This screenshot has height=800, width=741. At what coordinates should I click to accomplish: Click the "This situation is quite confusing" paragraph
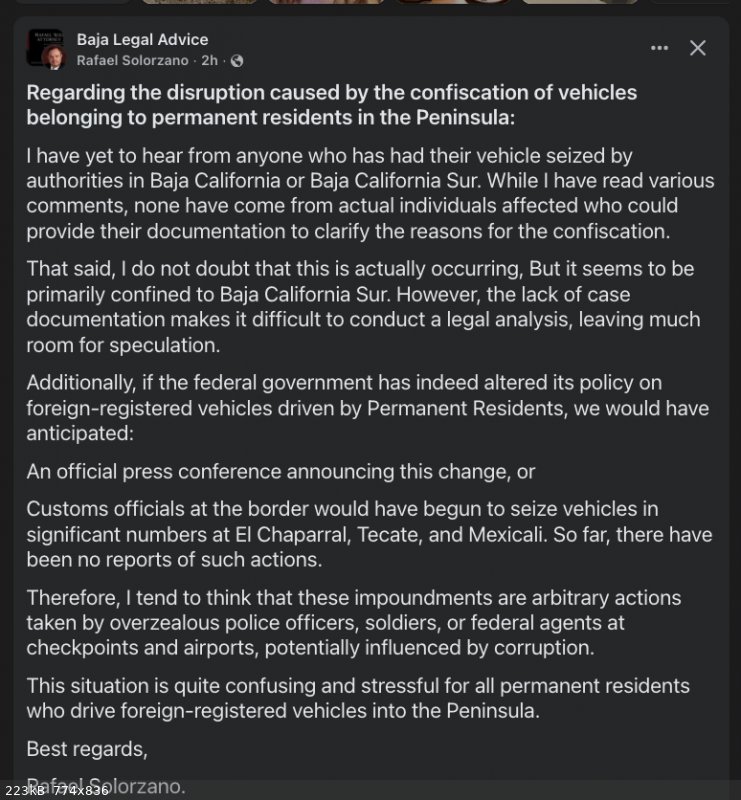click(358, 698)
